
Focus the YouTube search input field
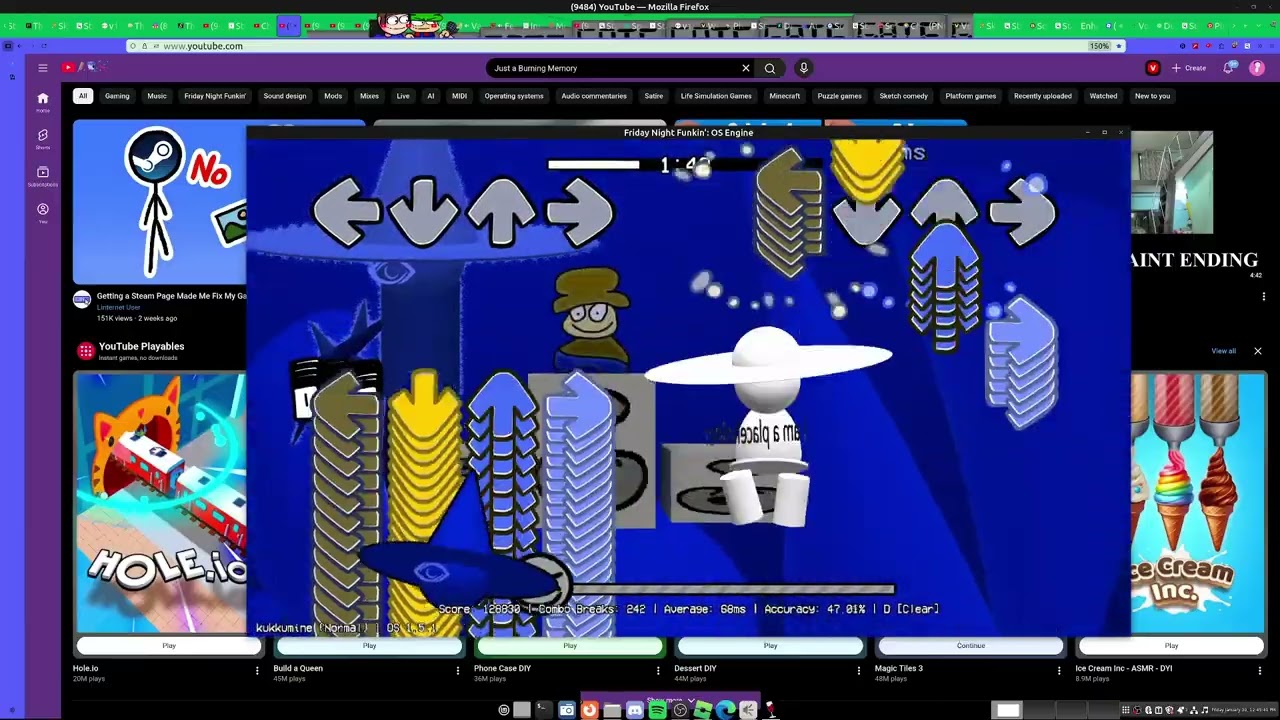[614, 68]
